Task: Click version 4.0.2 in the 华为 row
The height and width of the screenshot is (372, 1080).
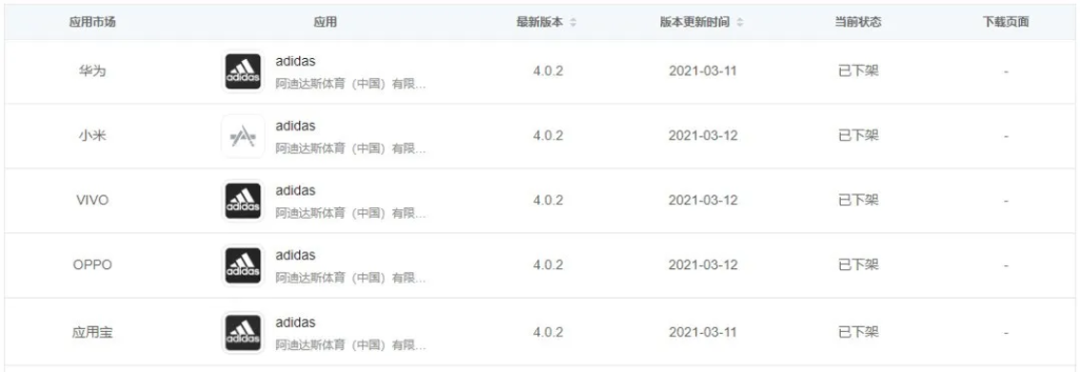Action: point(548,71)
